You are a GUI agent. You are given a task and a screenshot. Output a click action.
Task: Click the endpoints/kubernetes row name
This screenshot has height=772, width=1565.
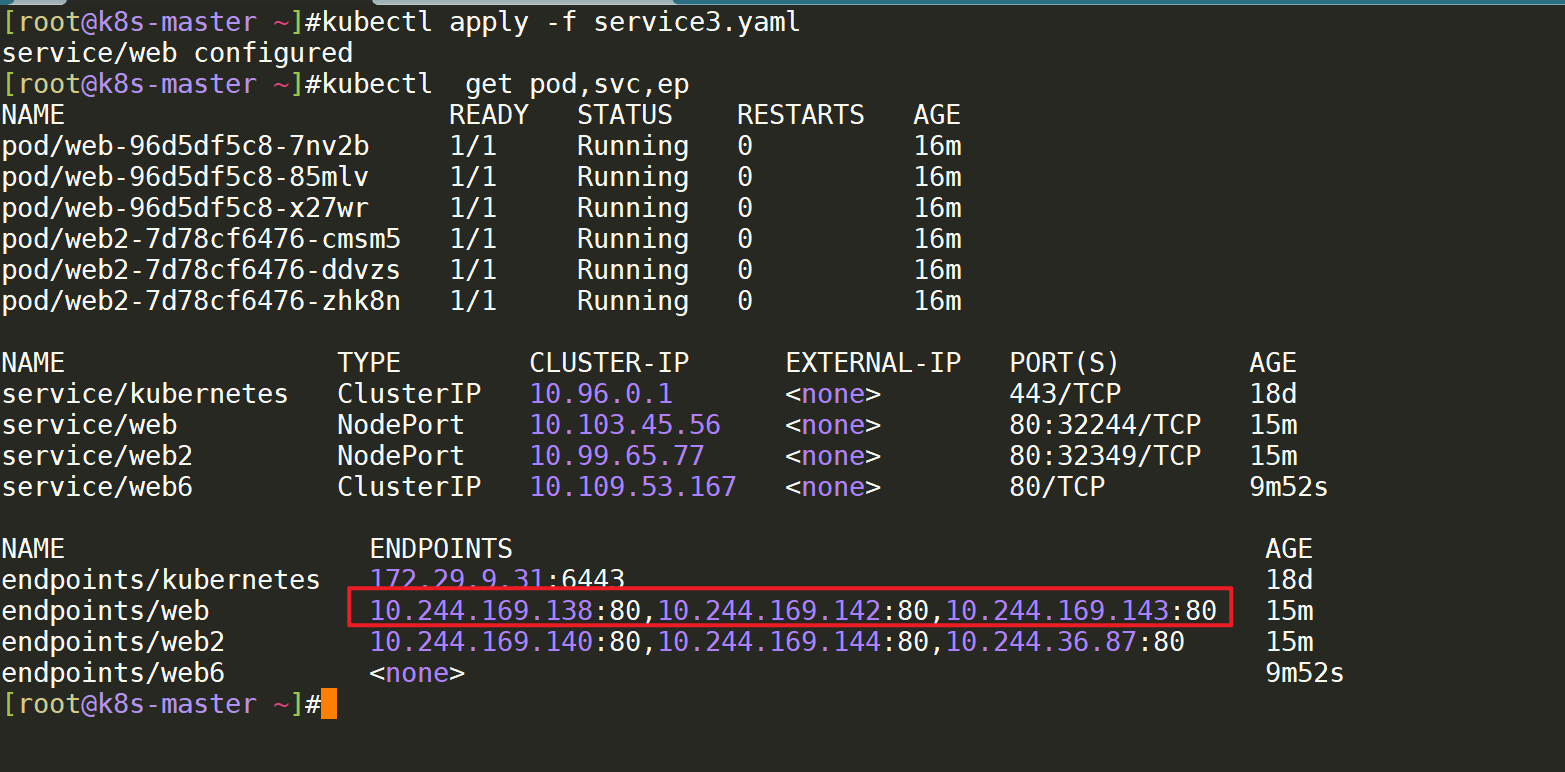coord(161,580)
